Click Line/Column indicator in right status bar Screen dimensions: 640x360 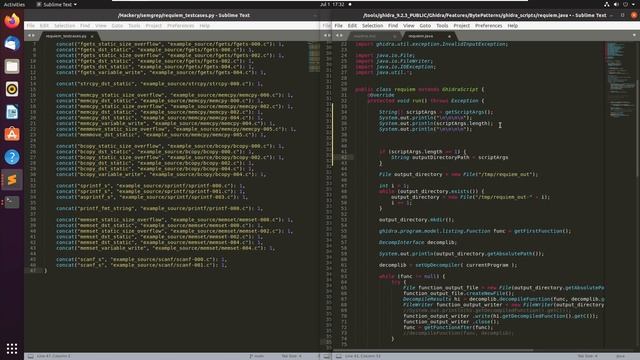tap(362, 356)
